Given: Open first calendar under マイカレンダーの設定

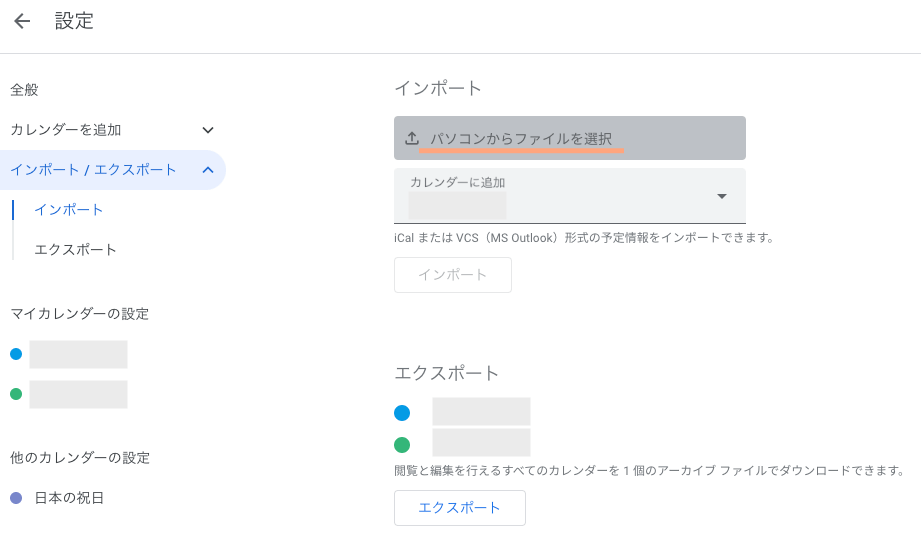Looking at the screenshot, I should pos(78,354).
